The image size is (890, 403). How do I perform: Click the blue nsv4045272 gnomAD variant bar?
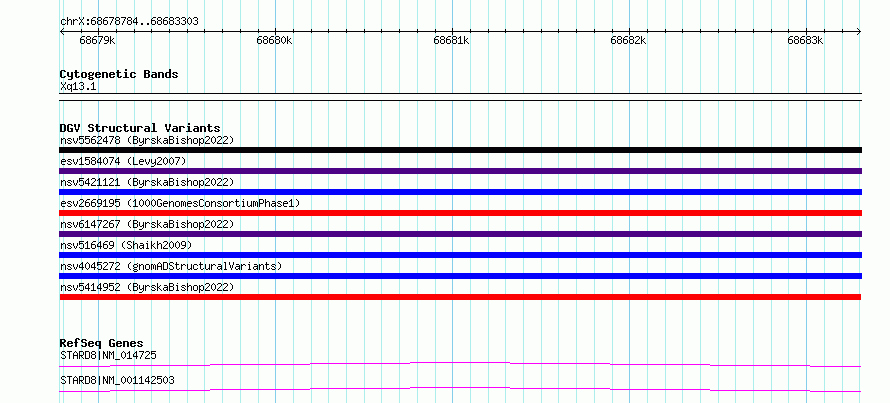point(460,276)
